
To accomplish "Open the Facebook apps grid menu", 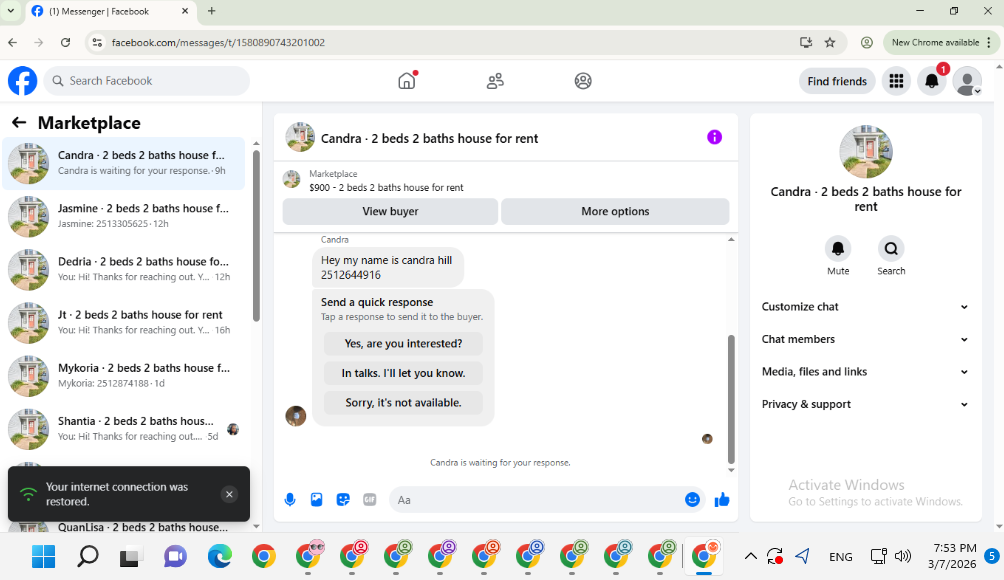I will click(896, 81).
